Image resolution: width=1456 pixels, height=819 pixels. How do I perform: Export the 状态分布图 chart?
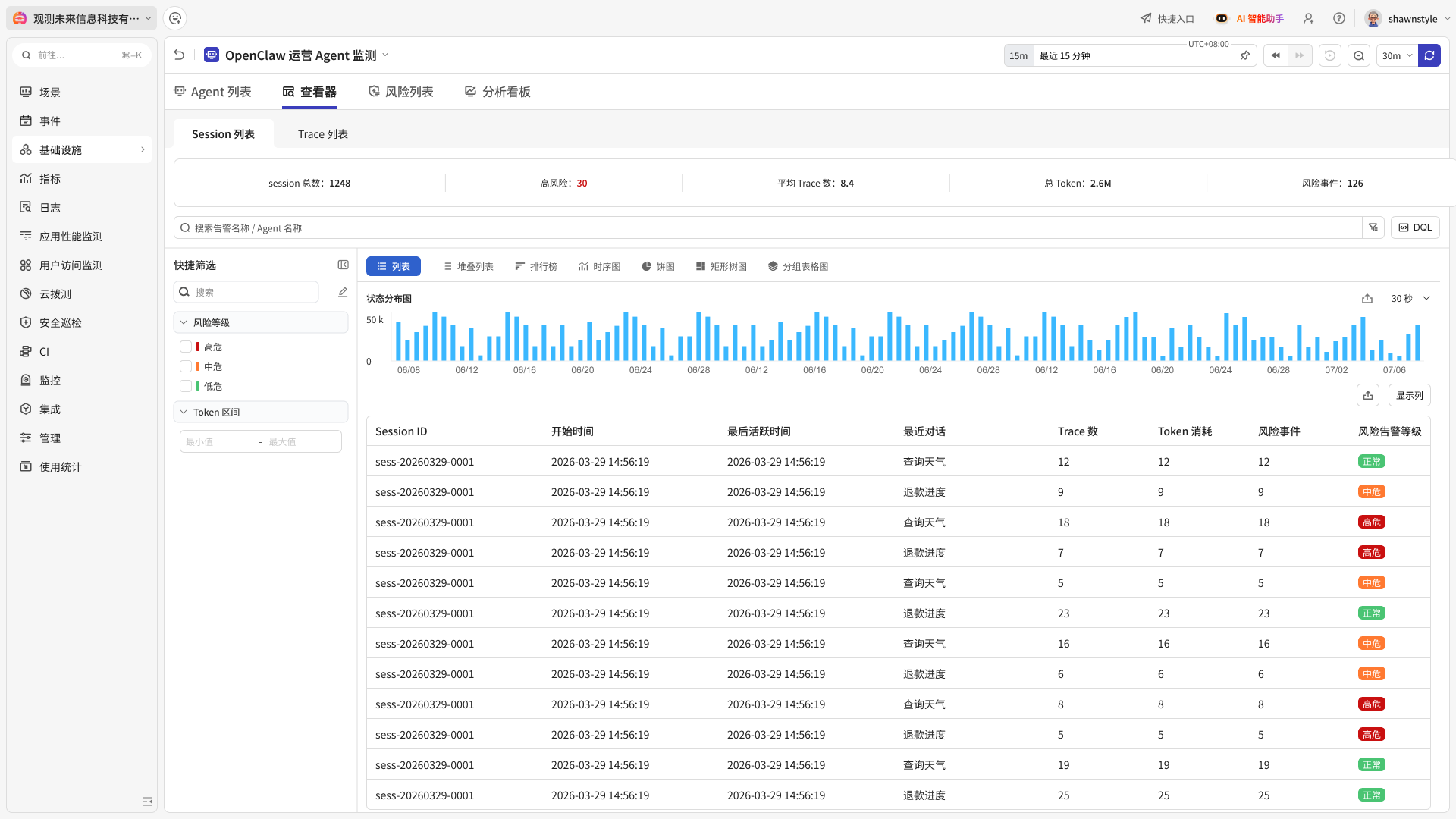tap(1367, 298)
